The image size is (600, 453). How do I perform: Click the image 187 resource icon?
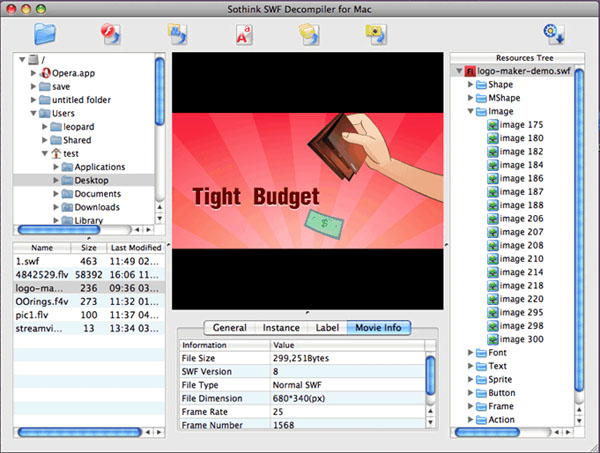[493, 192]
